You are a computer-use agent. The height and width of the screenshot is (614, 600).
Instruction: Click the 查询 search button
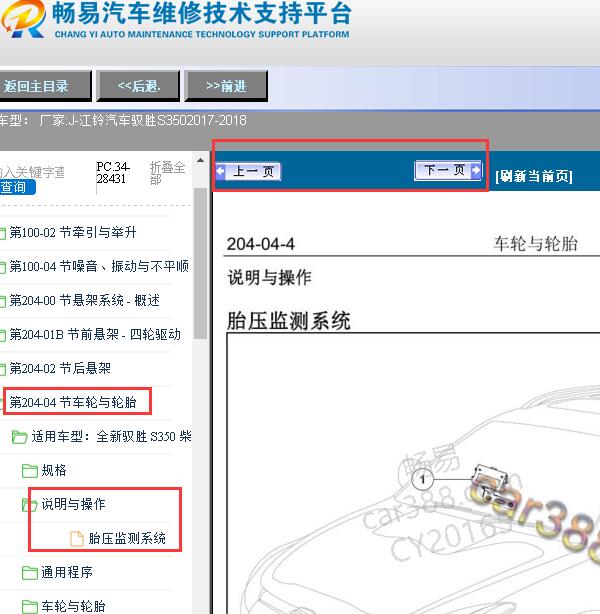coord(17,187)
